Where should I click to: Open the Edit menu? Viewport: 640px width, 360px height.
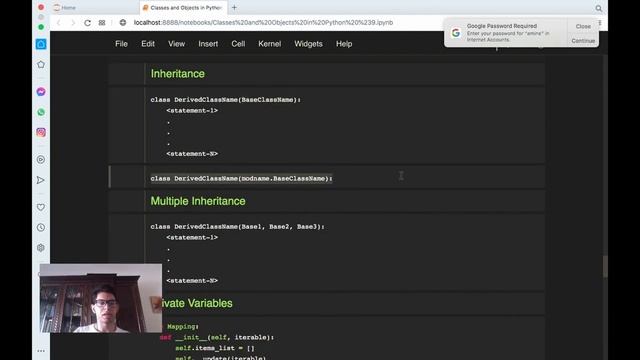tap(148, 44)
